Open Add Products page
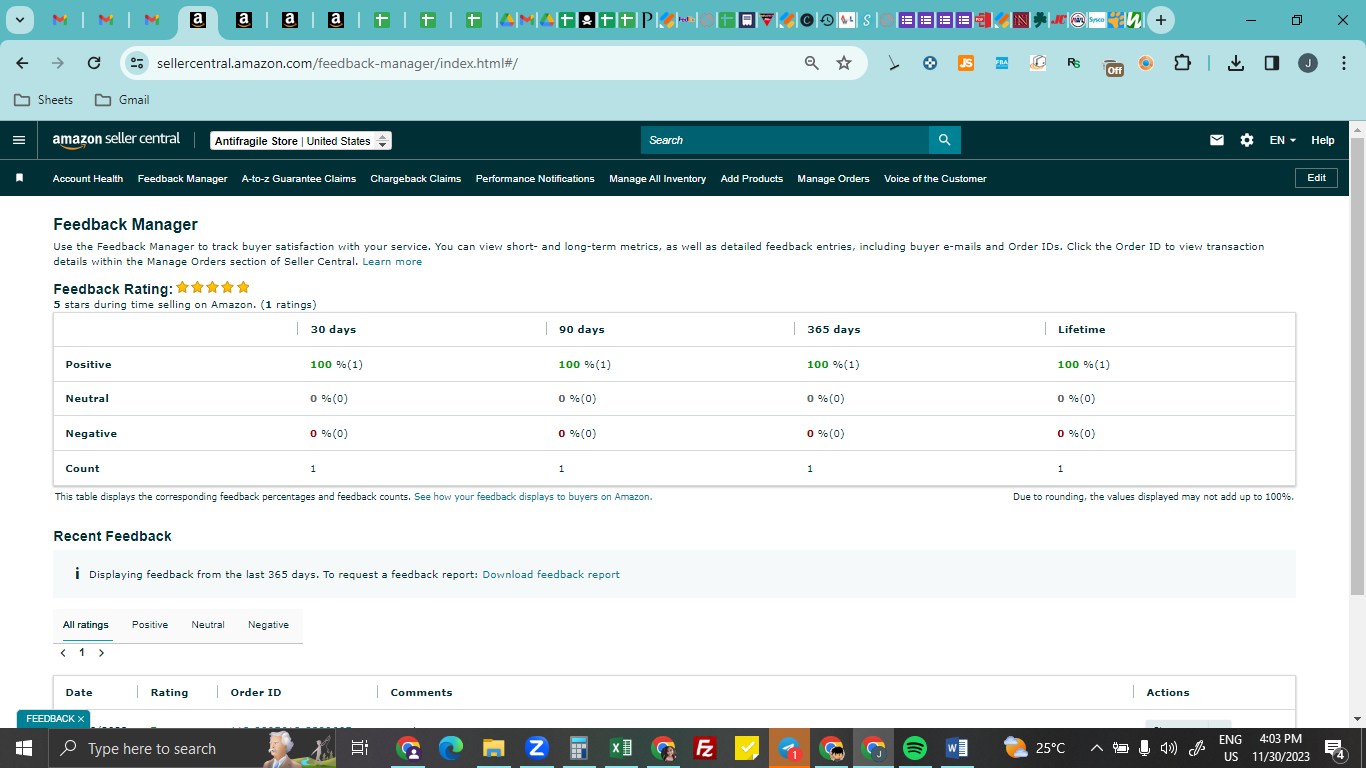 click(x=752, y=179)
